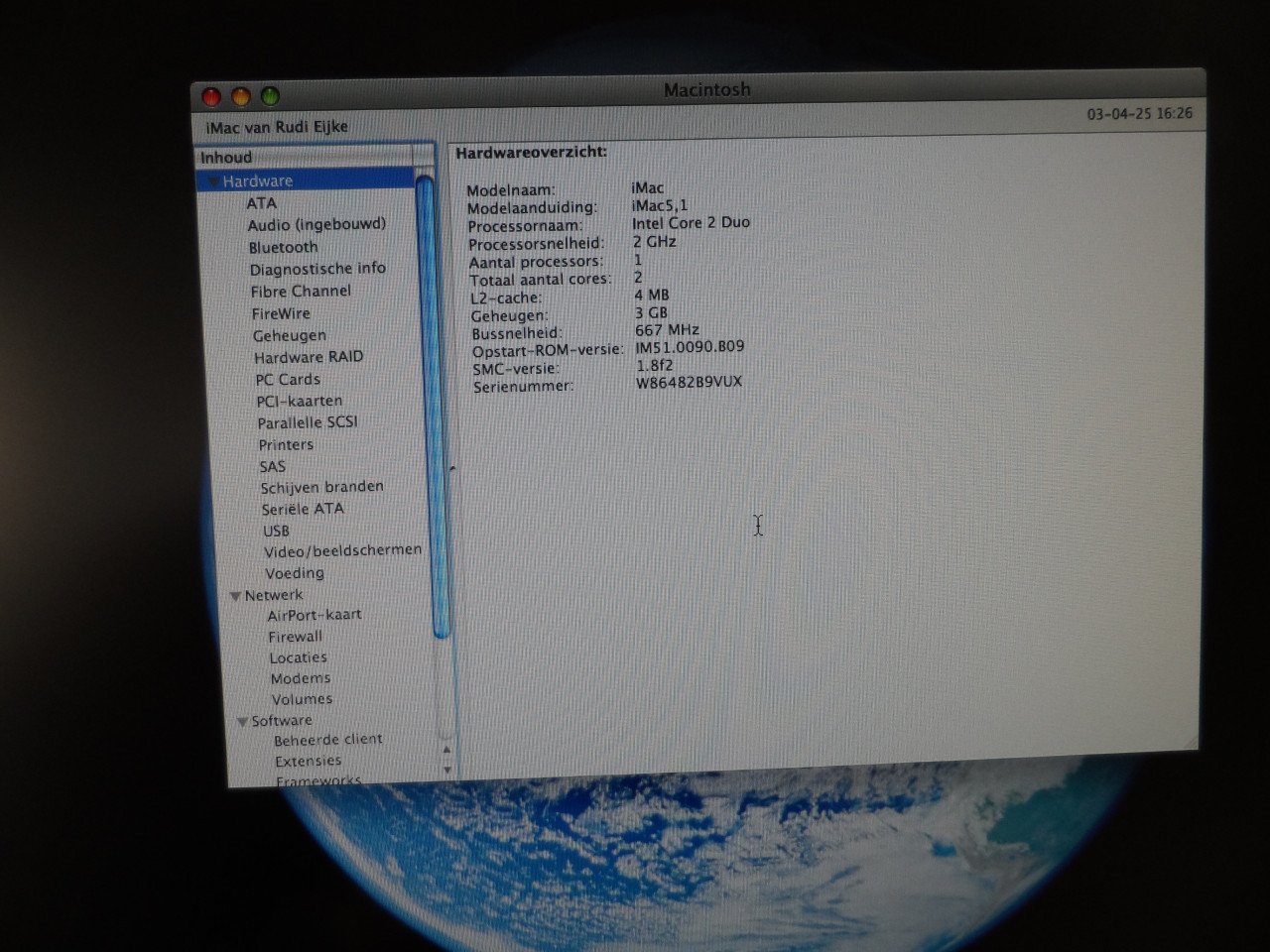Click the Opstart-ROM value IM51.0090.B09
Image resolution: width=1270 pixels, height=952 pixels.
point(690,347)
